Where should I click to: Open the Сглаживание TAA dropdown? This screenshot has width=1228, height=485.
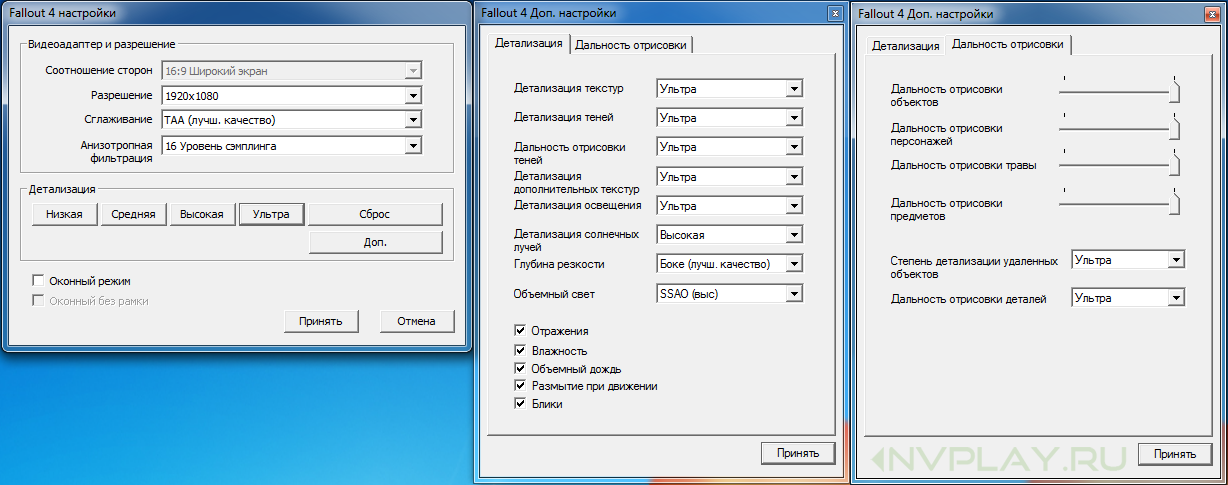point(291,120)
